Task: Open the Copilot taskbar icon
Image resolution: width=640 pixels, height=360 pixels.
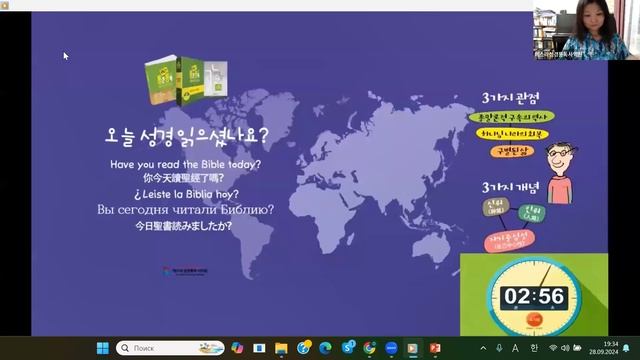Action: (237, 348)
